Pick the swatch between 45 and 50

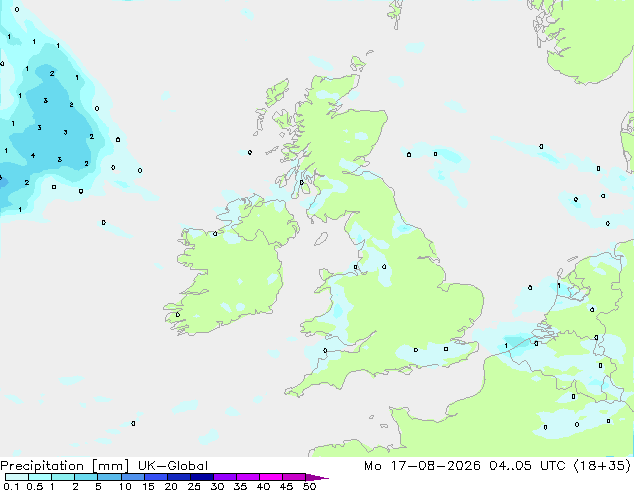(x=294, y=477)
